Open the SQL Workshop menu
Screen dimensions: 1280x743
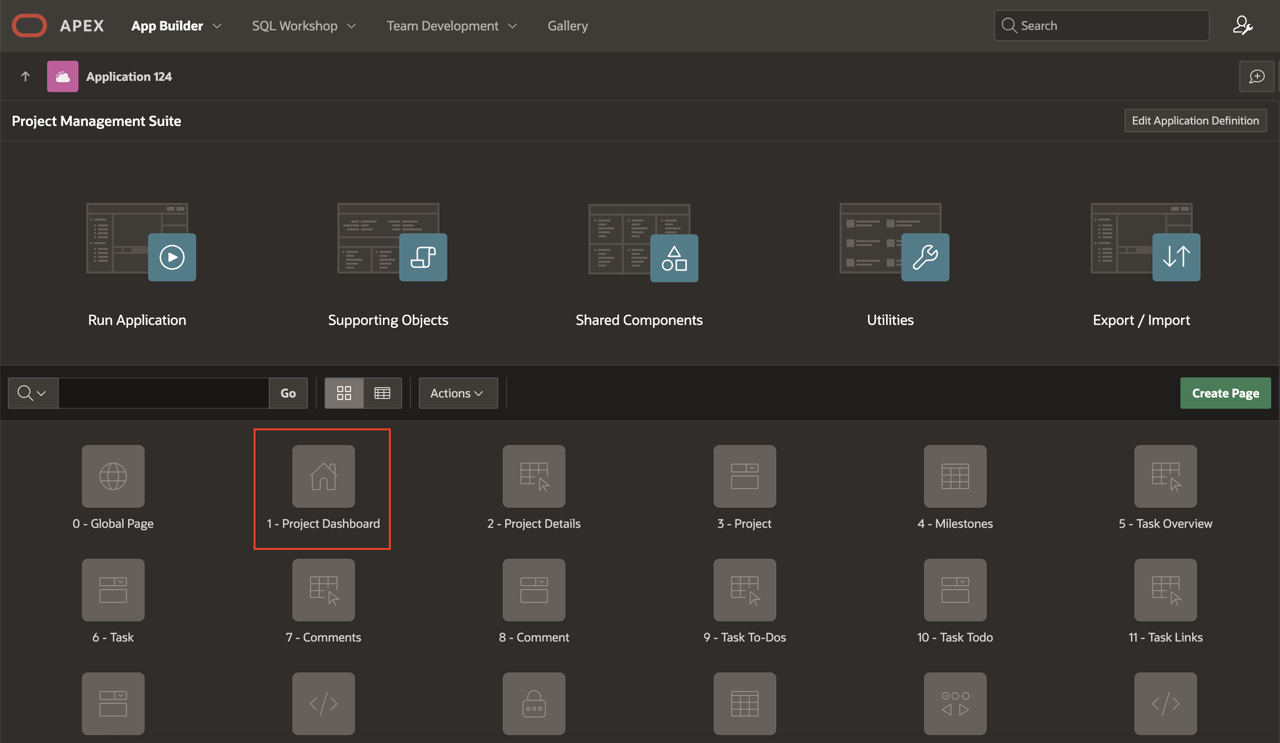coord(303,26)
